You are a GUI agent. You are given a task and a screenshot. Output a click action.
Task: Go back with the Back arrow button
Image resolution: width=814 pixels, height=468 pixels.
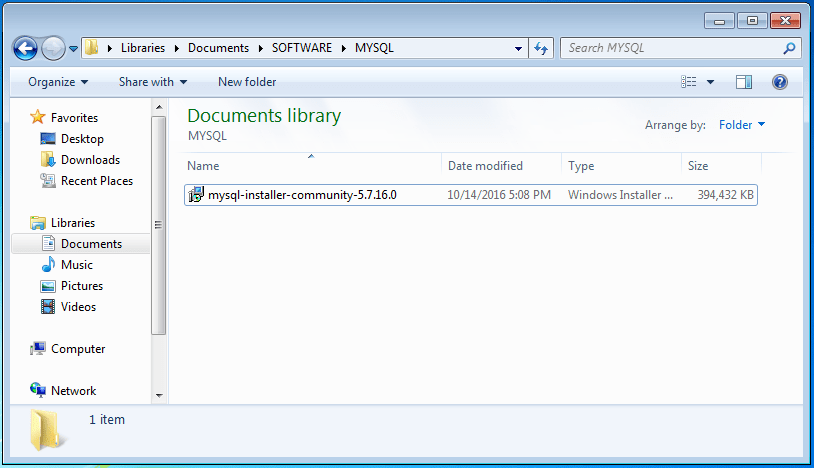coord(25,49)
